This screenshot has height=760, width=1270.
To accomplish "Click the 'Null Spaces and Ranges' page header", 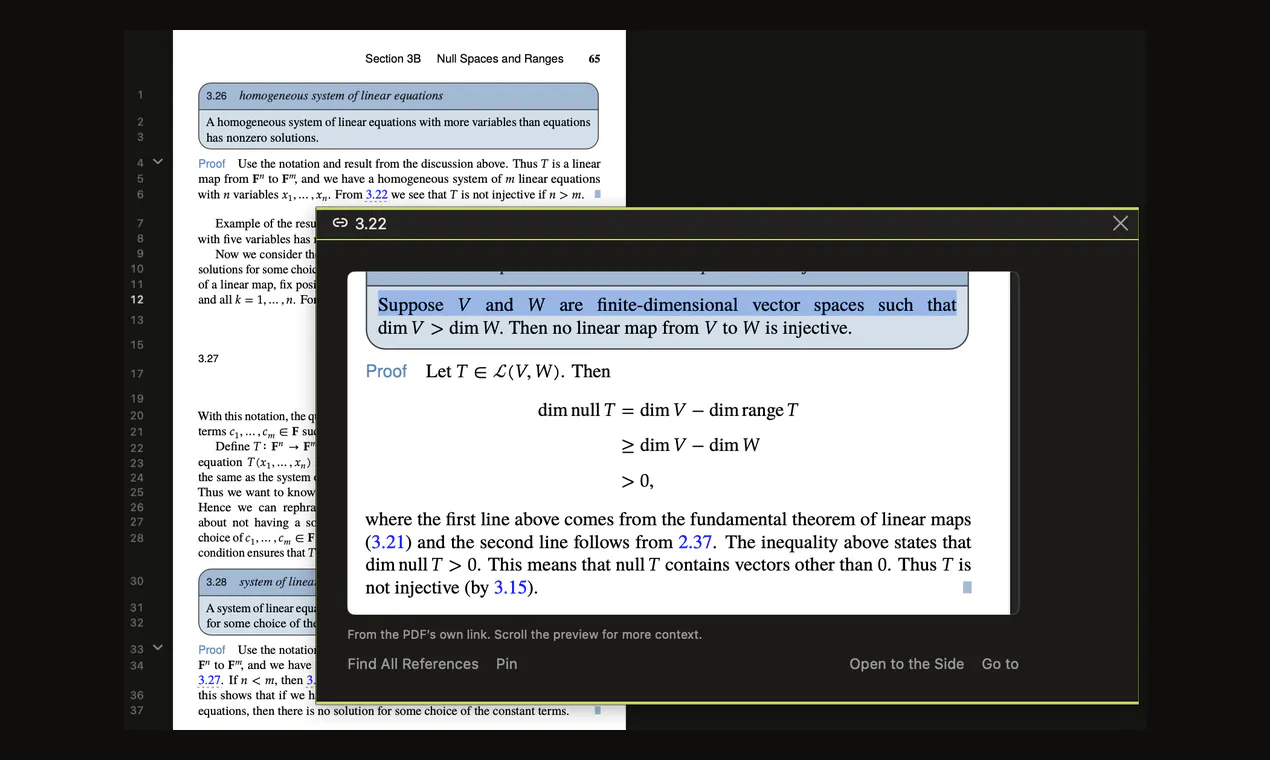I will 500,59.
